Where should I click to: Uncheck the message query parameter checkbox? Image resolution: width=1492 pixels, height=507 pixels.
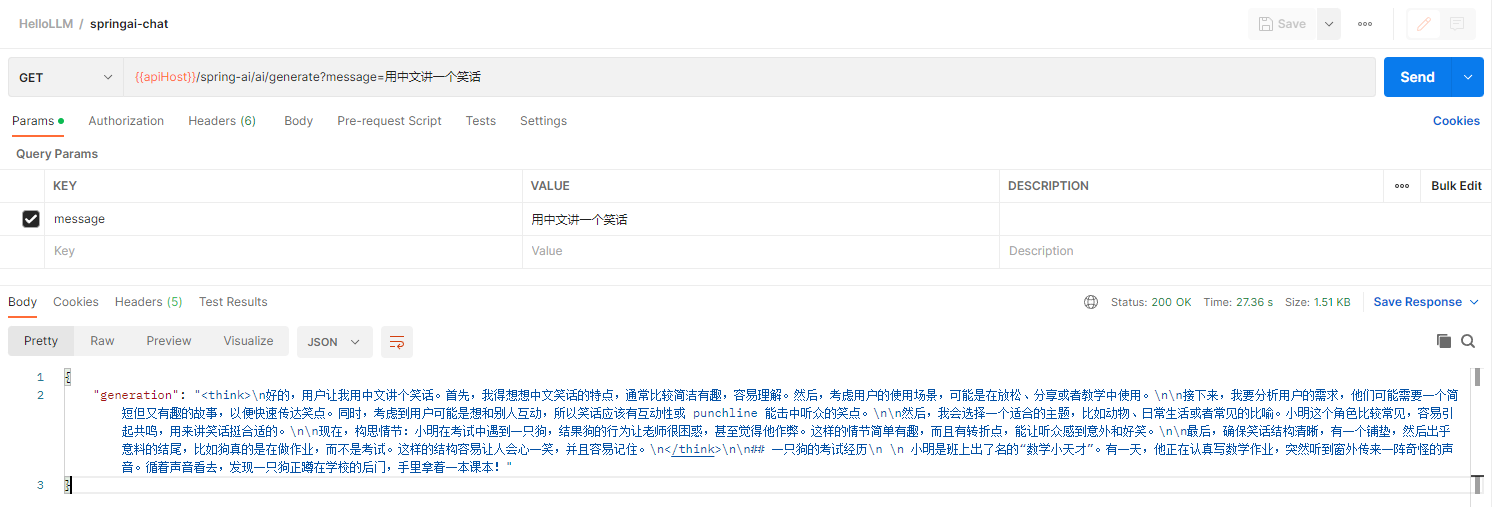click(x=31, y=219)
